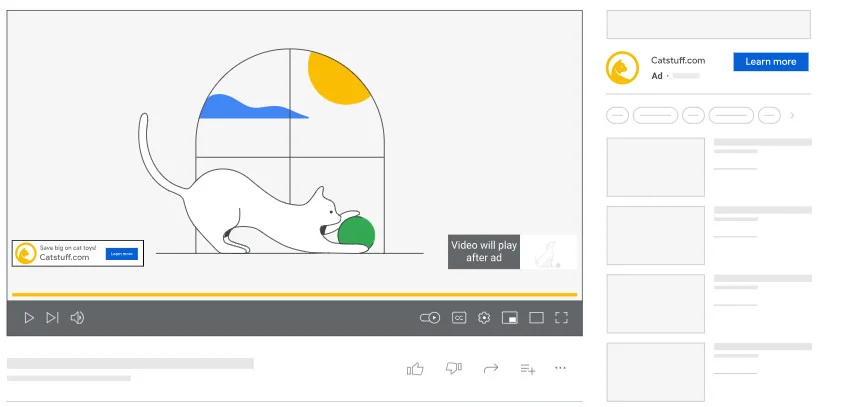Switch to theater mode

point(536,318)
